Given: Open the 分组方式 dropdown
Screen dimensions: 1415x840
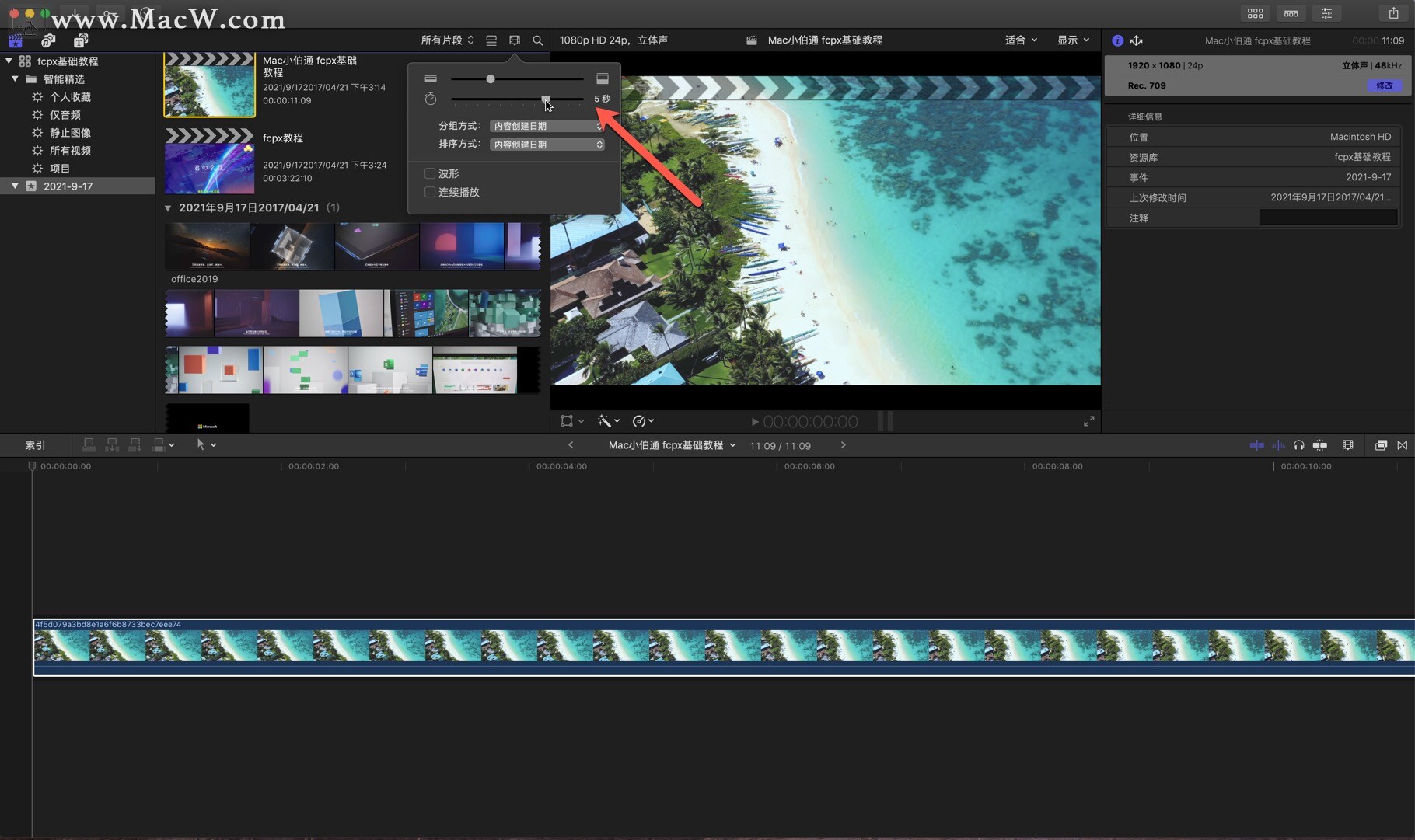Looking at the screenshot, I should click(547, 126).
